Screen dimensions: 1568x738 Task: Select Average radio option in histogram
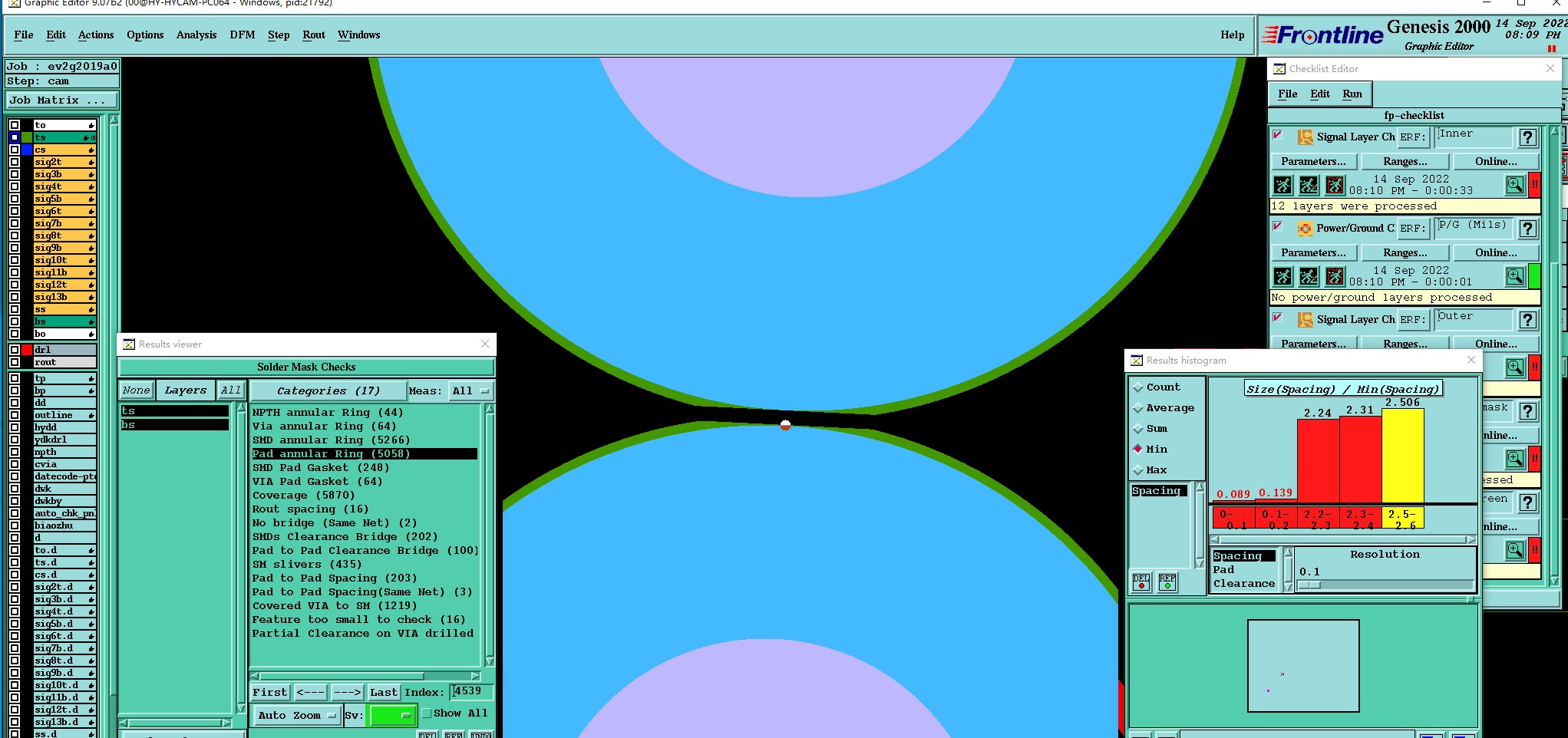[1138, 408]
